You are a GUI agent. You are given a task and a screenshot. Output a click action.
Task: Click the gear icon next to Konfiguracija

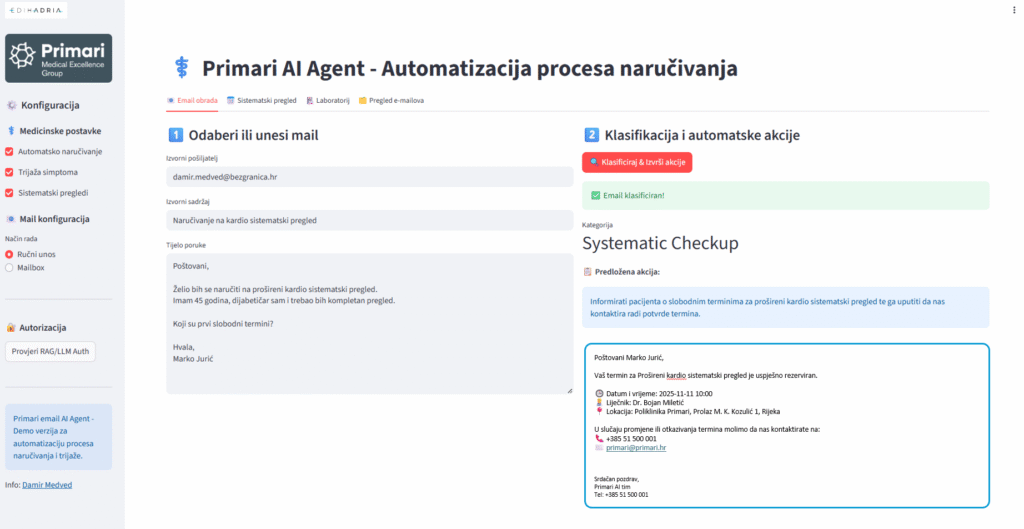[x=11, y=105]
